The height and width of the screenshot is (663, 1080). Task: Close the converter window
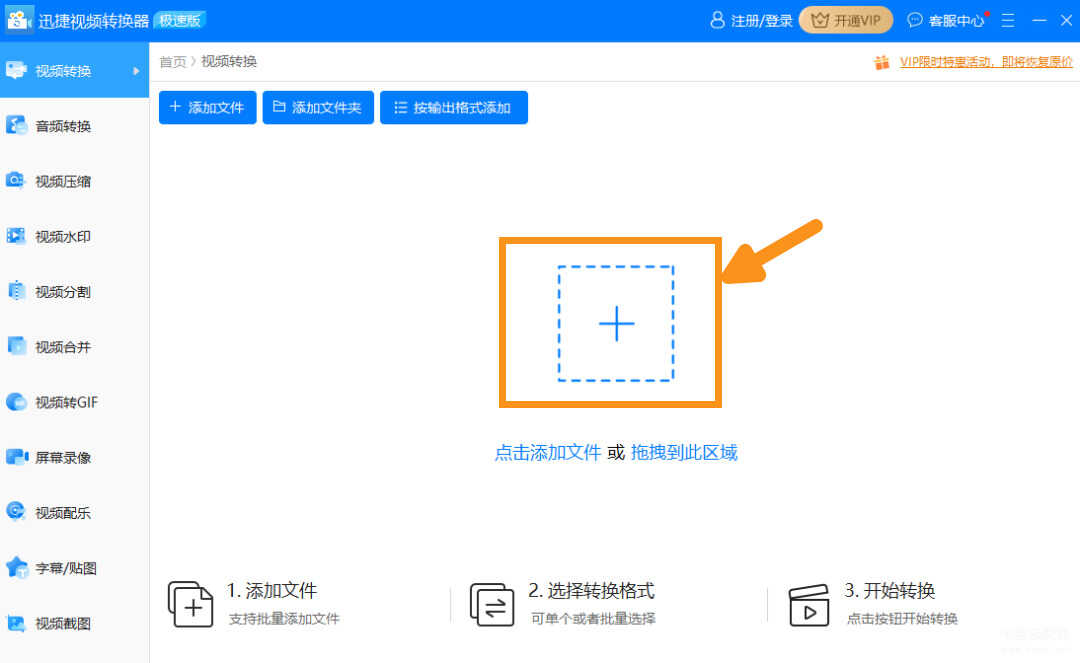click(1066, 21)
